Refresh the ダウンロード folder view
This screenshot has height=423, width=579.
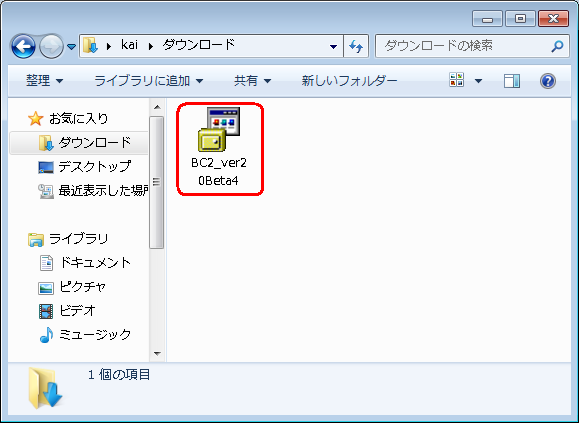[356, 46]
